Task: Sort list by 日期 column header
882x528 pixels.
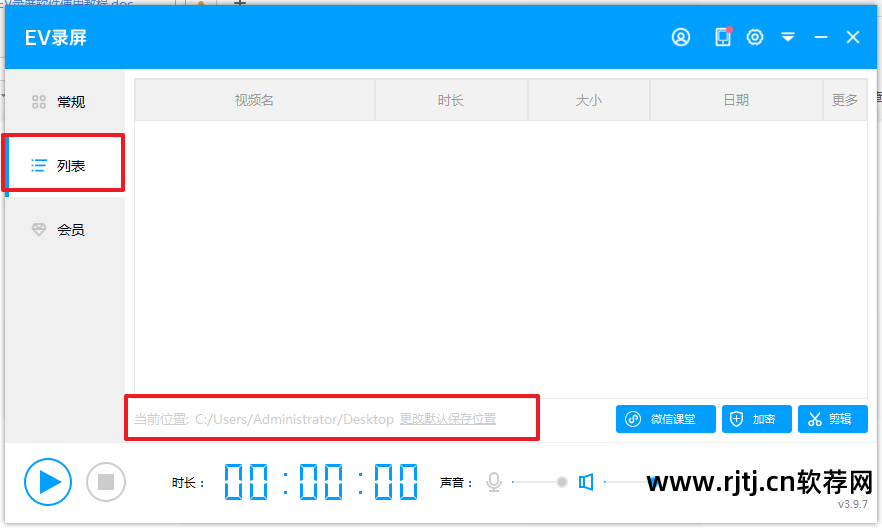Action: point(736,100)
